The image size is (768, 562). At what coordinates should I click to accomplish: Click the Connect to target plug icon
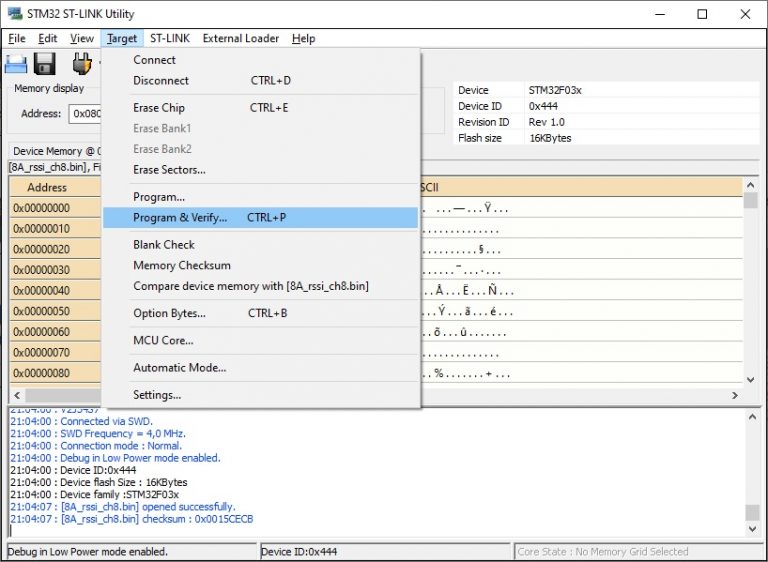pos(82,64)
